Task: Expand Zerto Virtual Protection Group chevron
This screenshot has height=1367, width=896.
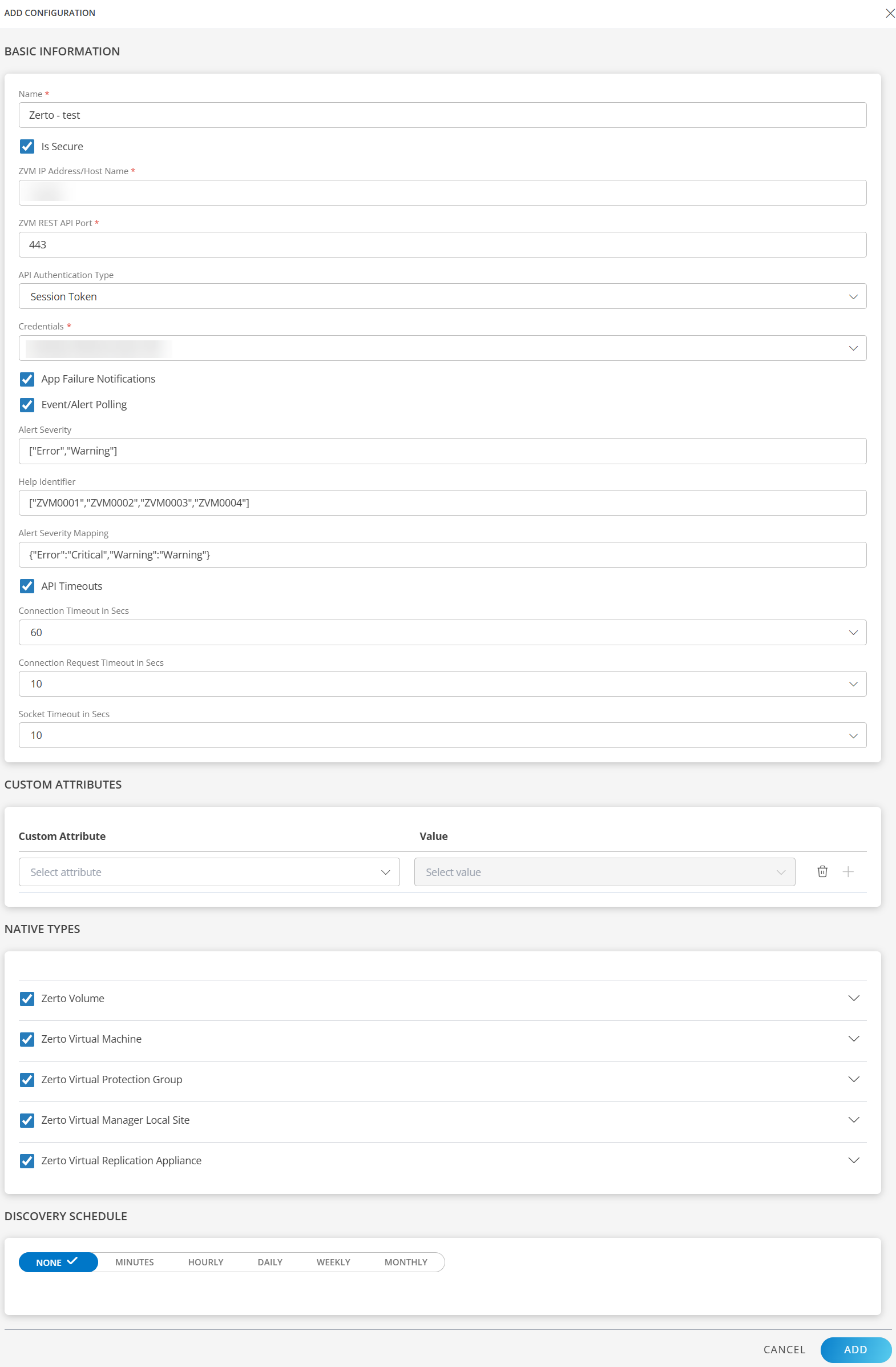Action: pyautogui.click(x=853, y=1079)
